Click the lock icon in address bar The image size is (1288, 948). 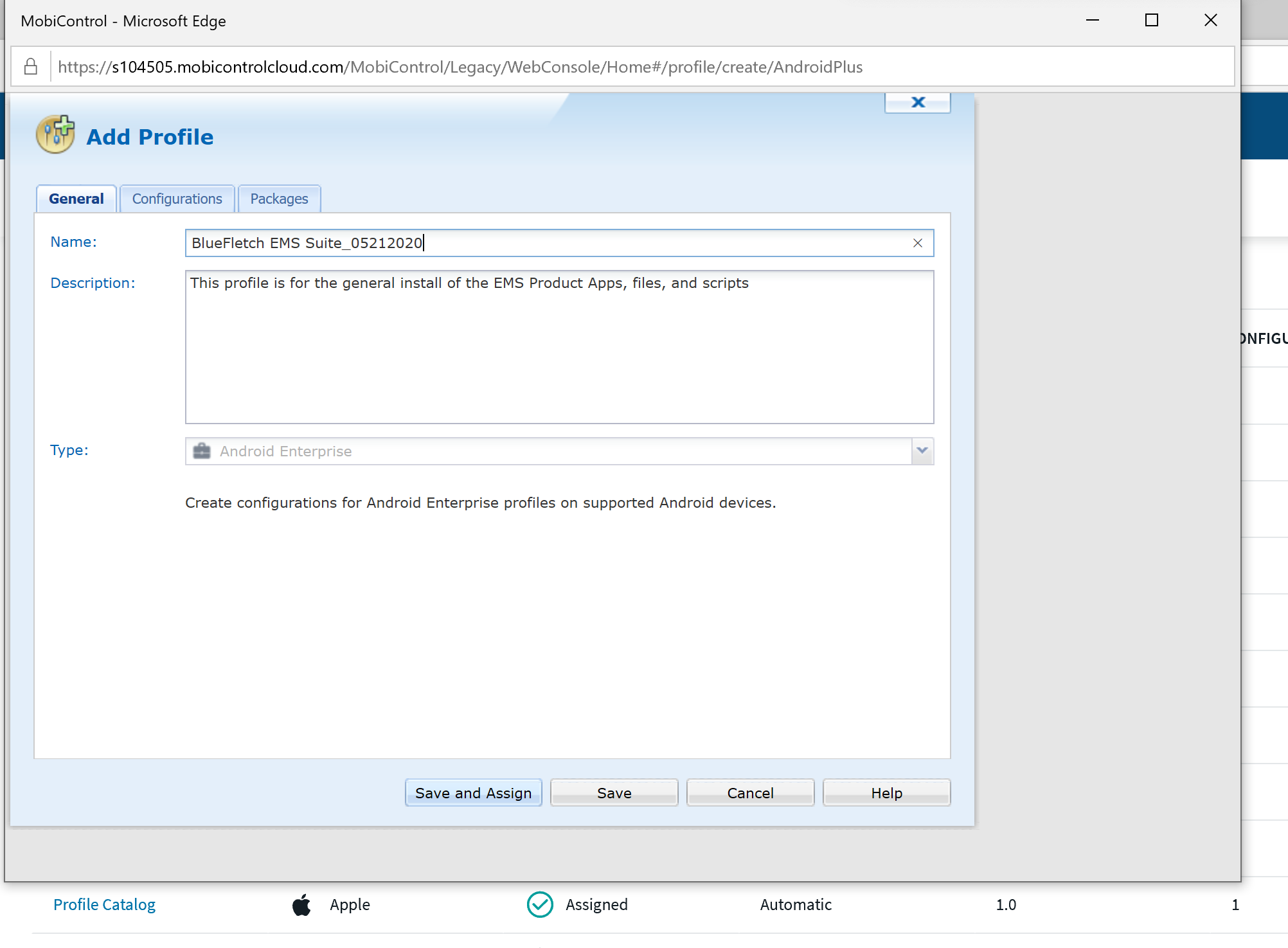[x=31, y=66]
